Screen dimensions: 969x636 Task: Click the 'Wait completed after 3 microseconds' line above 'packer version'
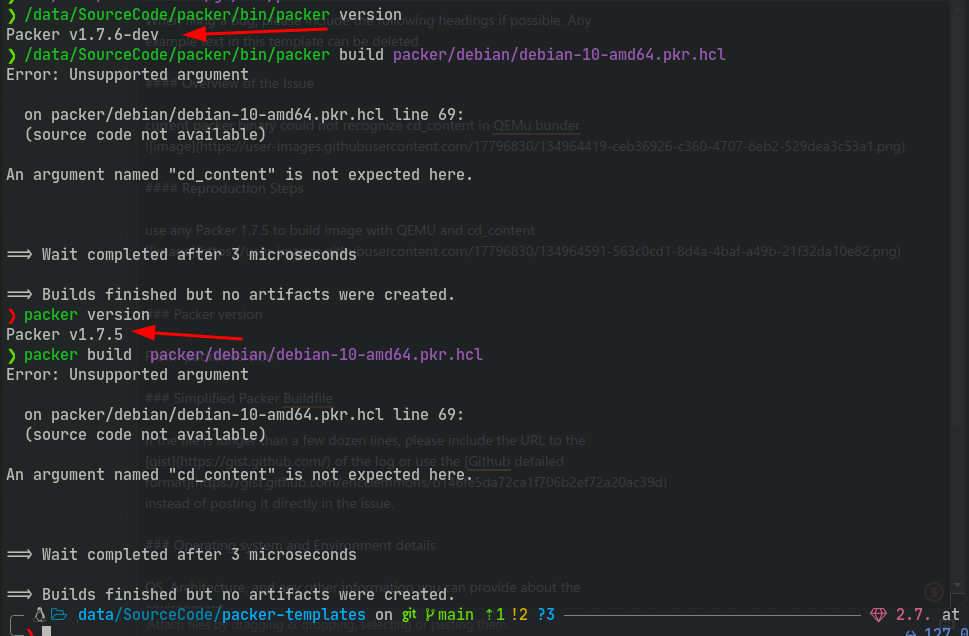tap(181, 255)
